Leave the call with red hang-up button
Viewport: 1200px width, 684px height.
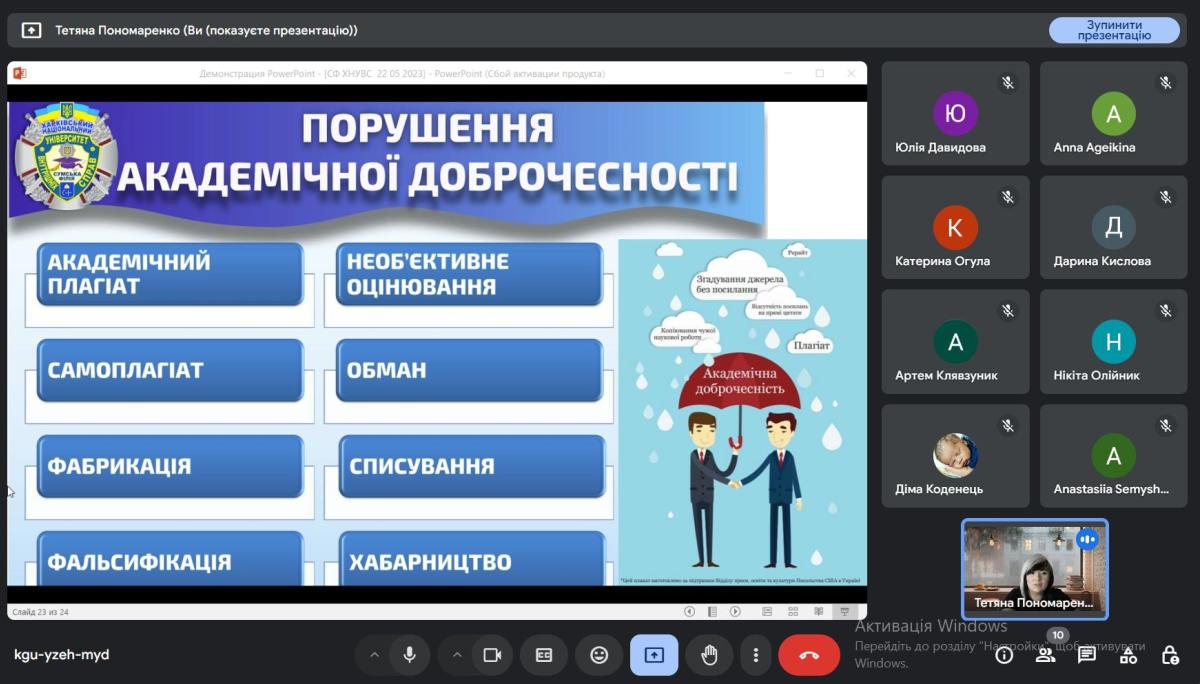point(809,655)
